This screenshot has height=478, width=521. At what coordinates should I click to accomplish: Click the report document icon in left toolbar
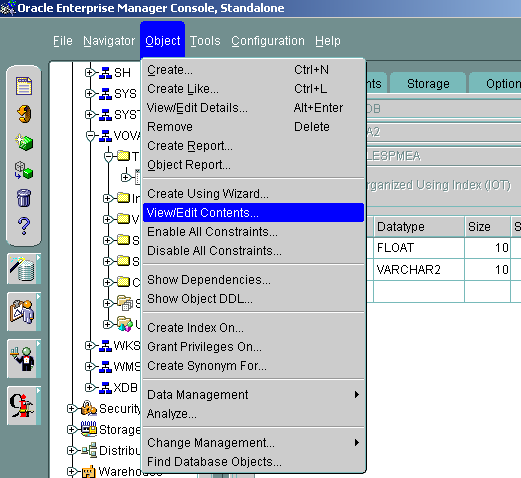pyautogui.click(x=24, y=86)
